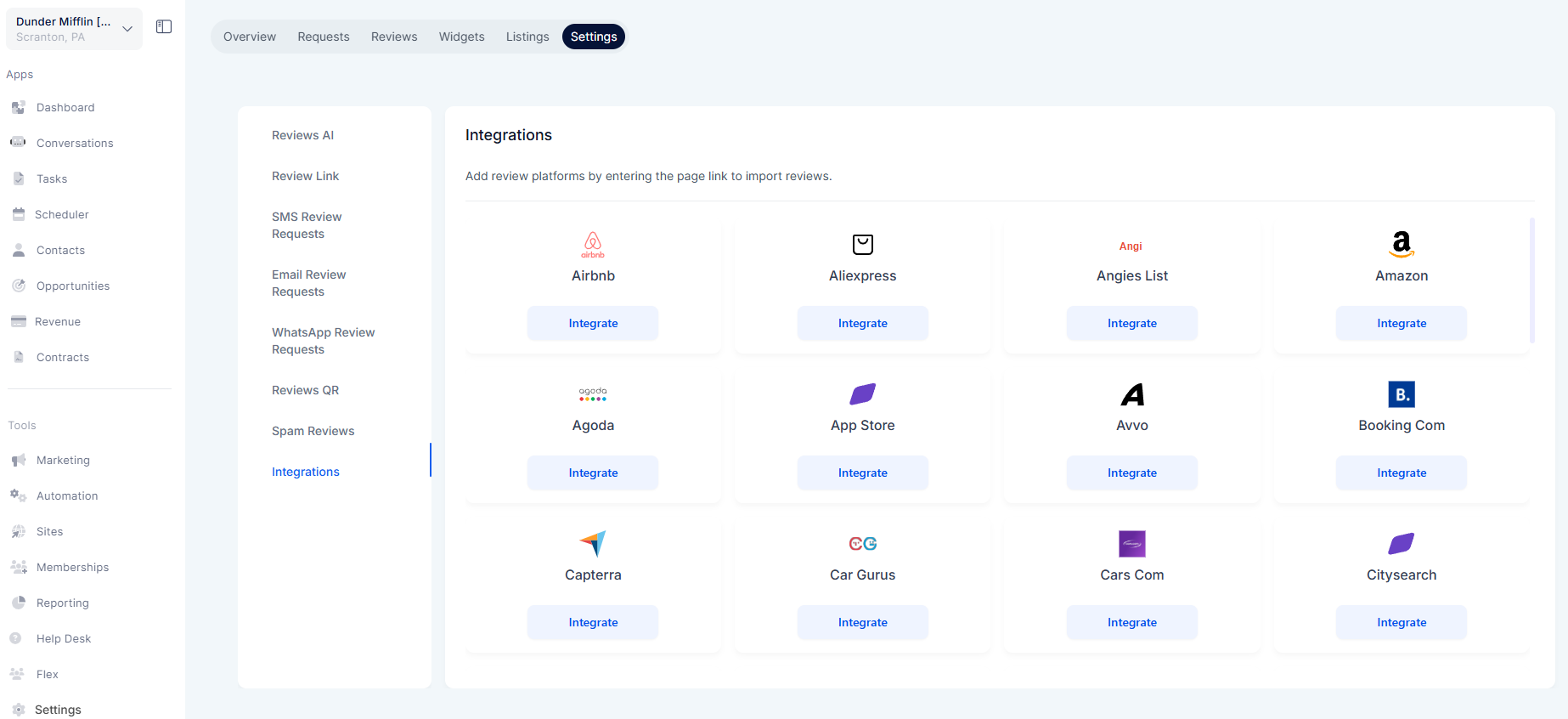Screen dimensions: 1568x719
Task: Integrate Amazon reviews
Action: click(1402, 323)
